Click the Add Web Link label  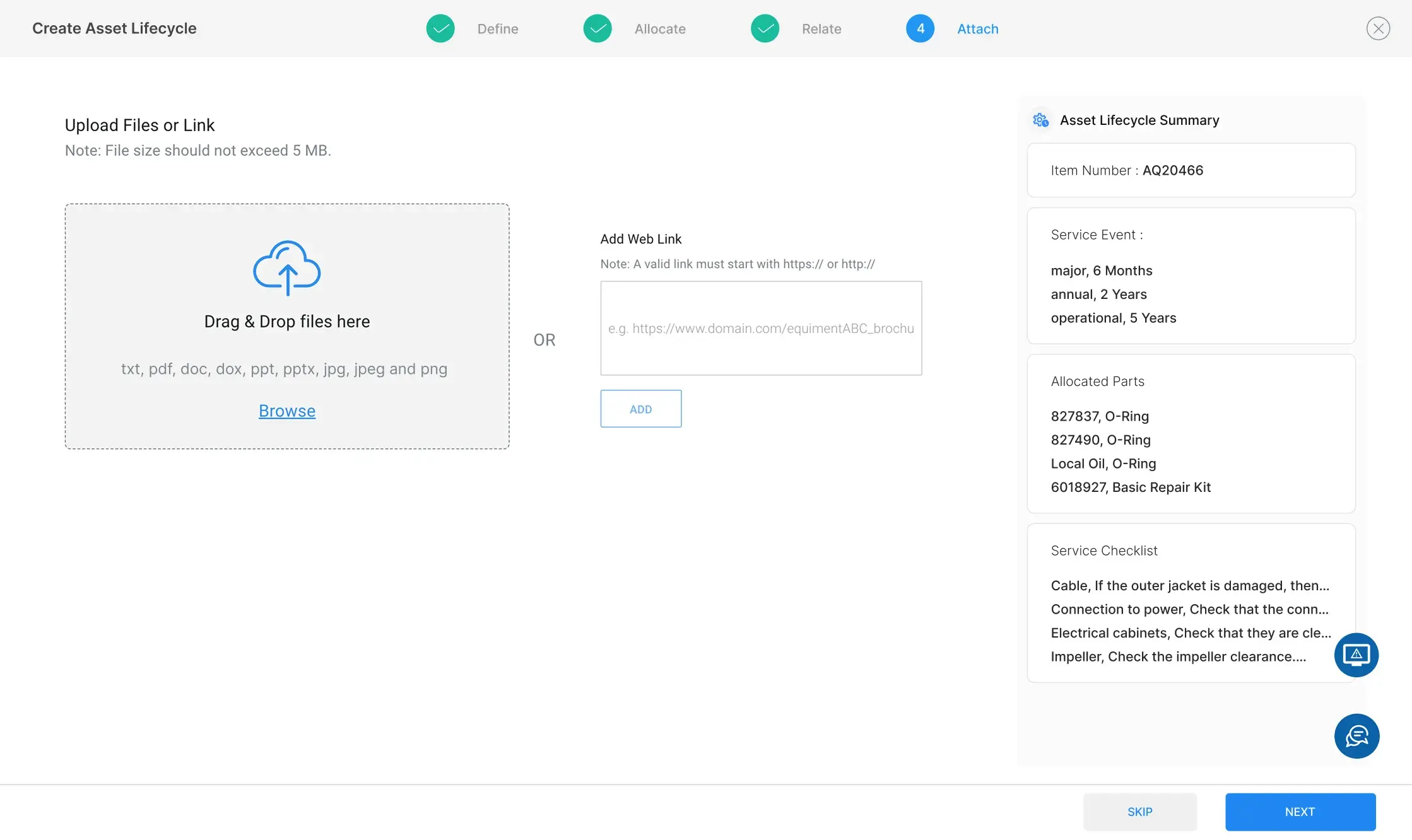(641, 239)
